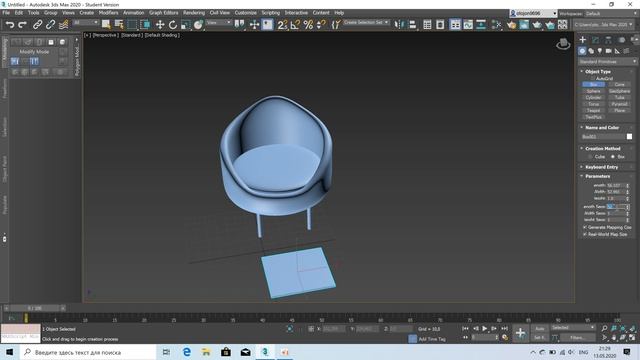The width and height of the screenshot is (640, 360).
Task: Collapse the Name and Color rollout
Action: tap(602, 127)
